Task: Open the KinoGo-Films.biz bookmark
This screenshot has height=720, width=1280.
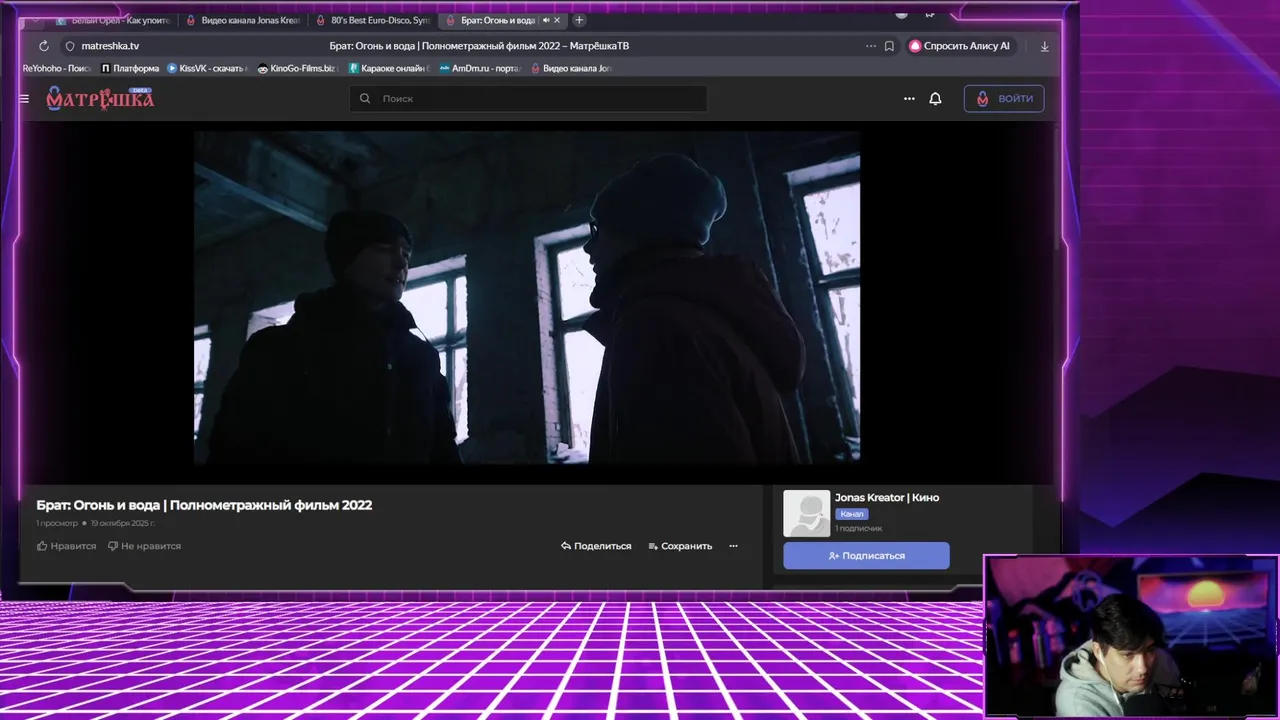Action: point(297,68)
